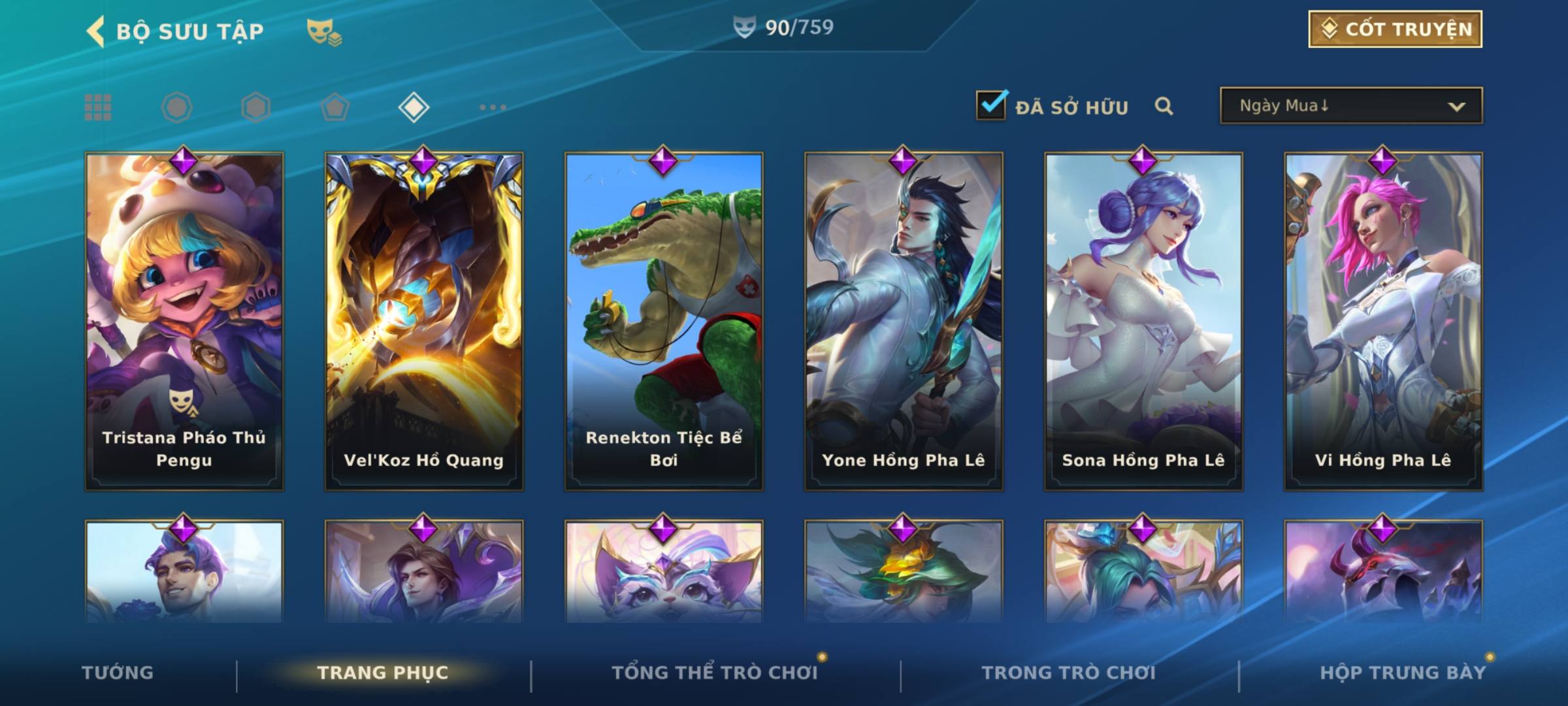Select the Renekton Tiệc Bể Bơi skin
1568x706 pixels.
tap(664, 322)
